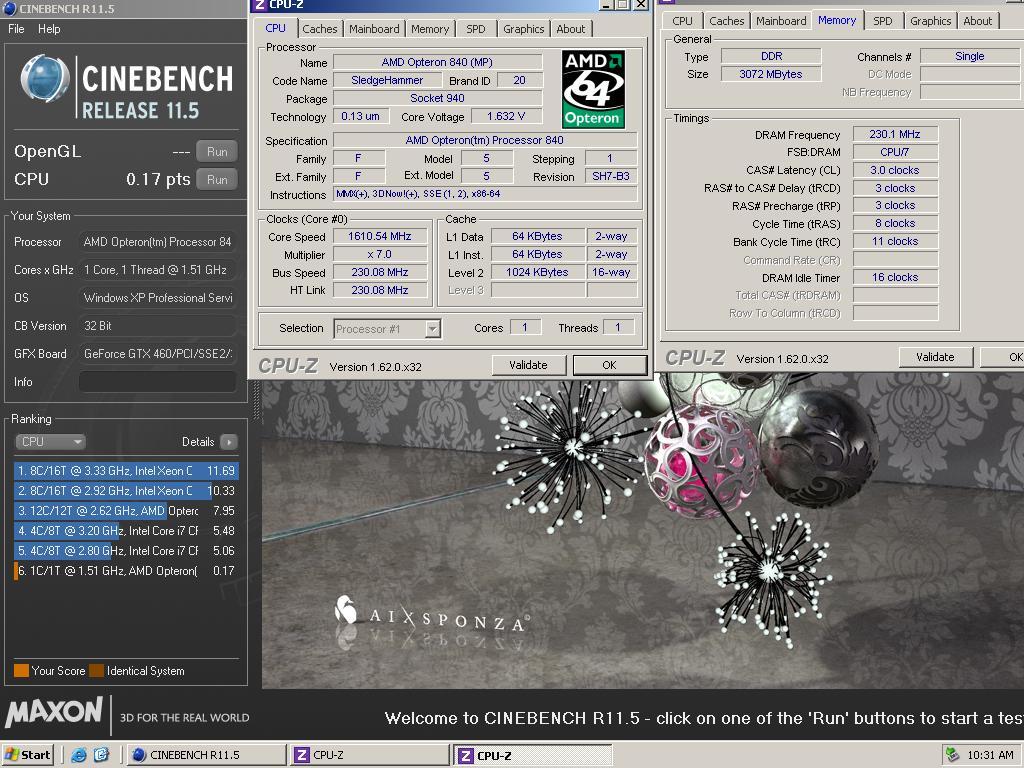Click the Identical System brown legend swatch
1024x768 pixels.
(x=97, y=671)
